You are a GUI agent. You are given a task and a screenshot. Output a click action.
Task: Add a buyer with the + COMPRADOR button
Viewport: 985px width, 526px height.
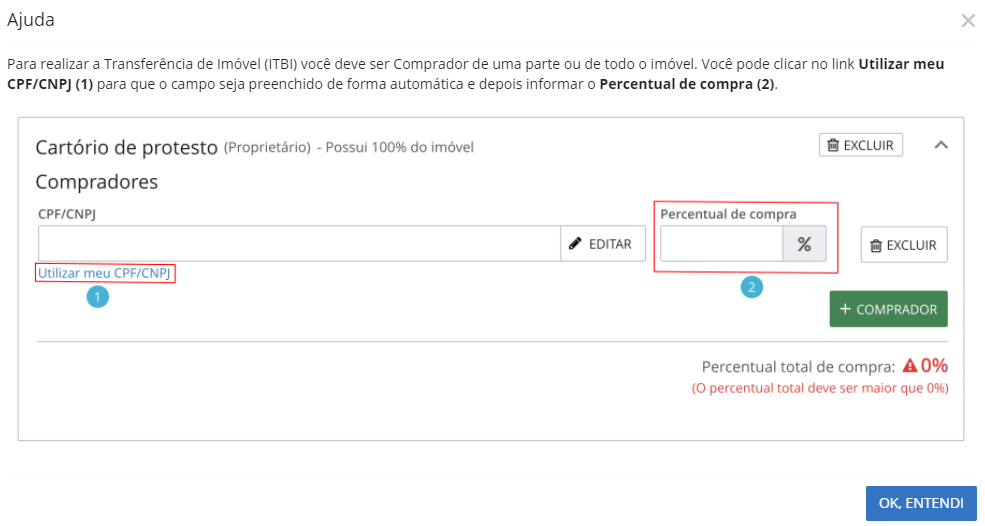888,309
